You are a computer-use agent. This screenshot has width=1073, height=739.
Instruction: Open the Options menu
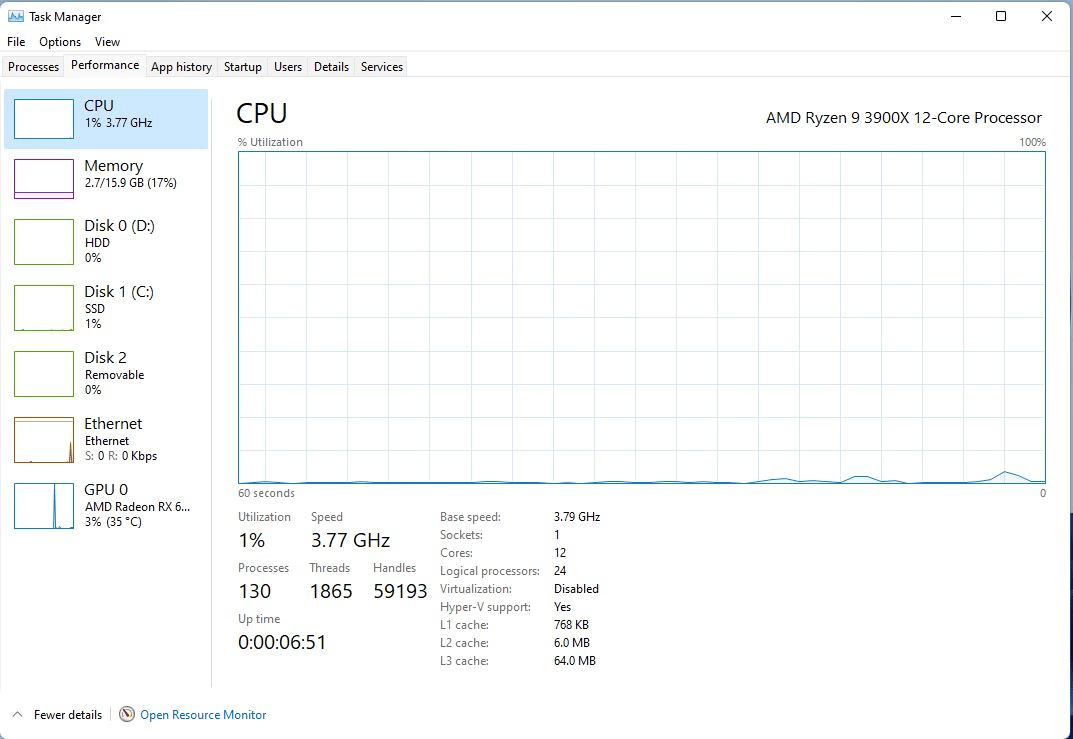point(60,42)
